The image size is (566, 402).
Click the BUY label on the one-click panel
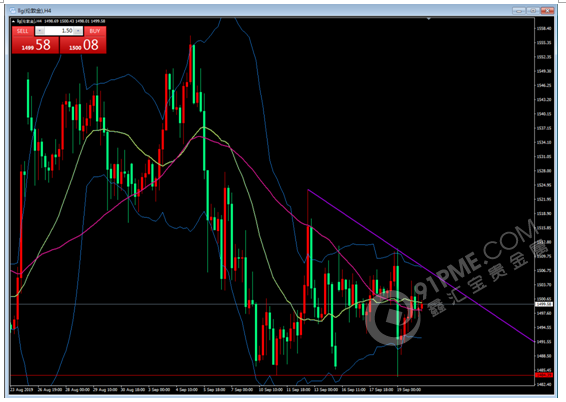tap(95, 31)
